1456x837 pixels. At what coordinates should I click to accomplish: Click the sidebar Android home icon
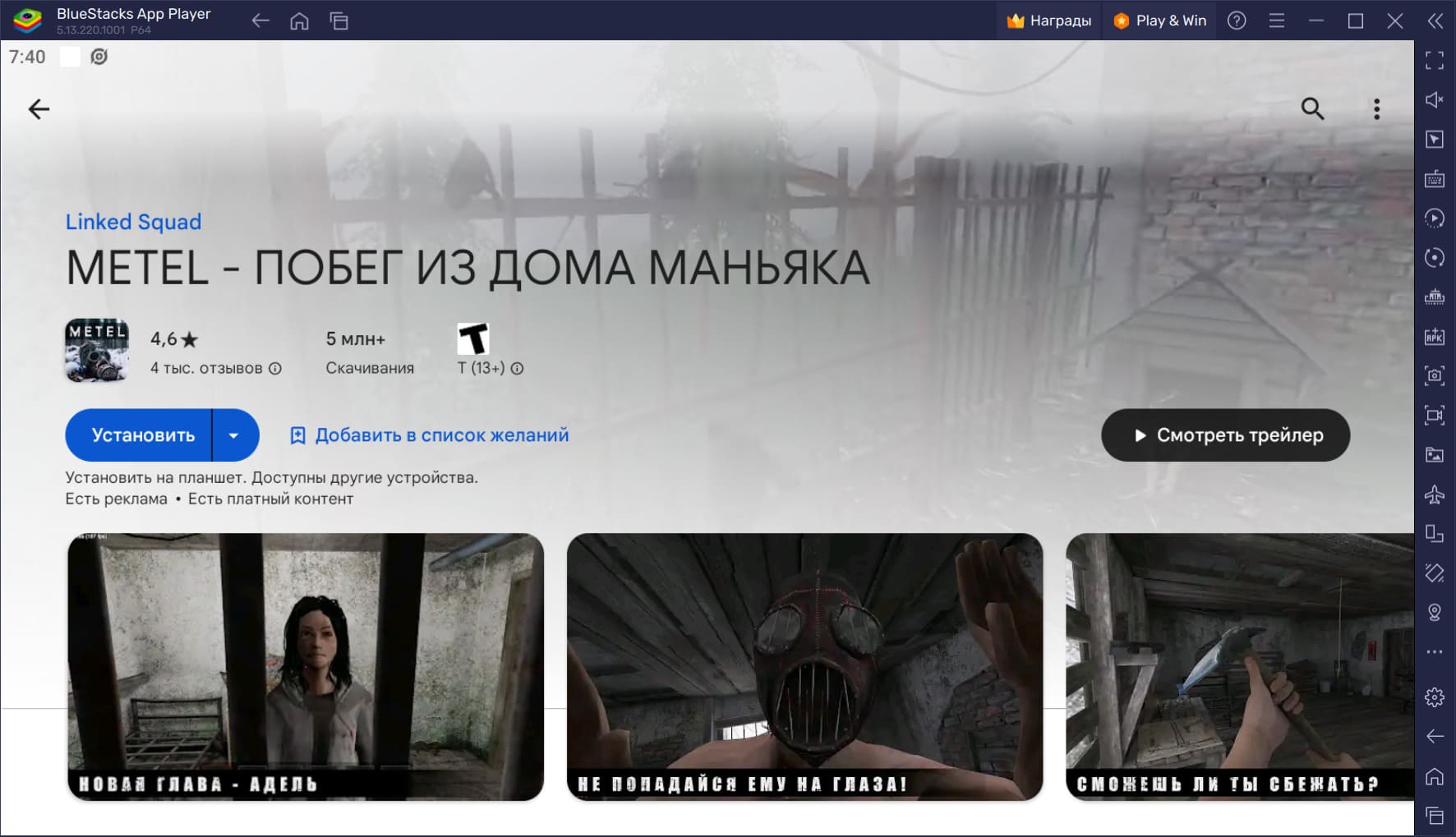(1435, 776)
